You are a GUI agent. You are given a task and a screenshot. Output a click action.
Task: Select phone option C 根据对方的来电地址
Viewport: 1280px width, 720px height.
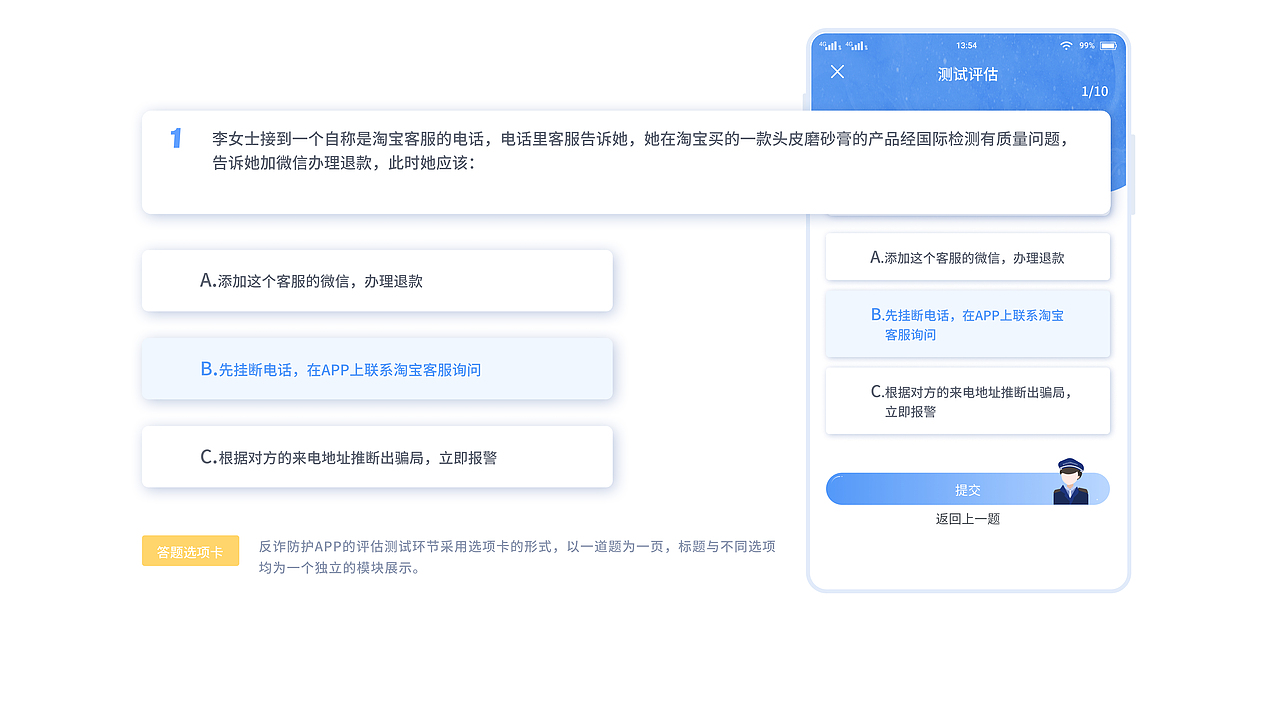[x=968, y=401]
